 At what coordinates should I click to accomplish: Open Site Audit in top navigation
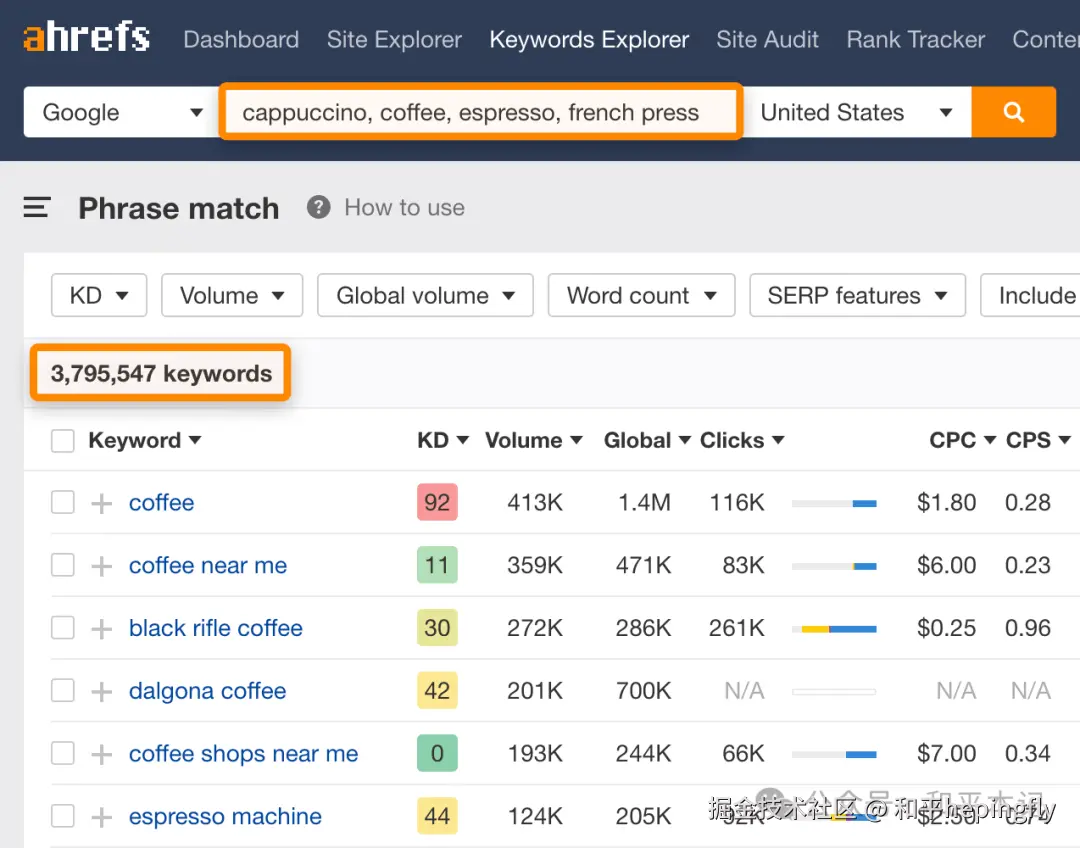pos(767,39)
